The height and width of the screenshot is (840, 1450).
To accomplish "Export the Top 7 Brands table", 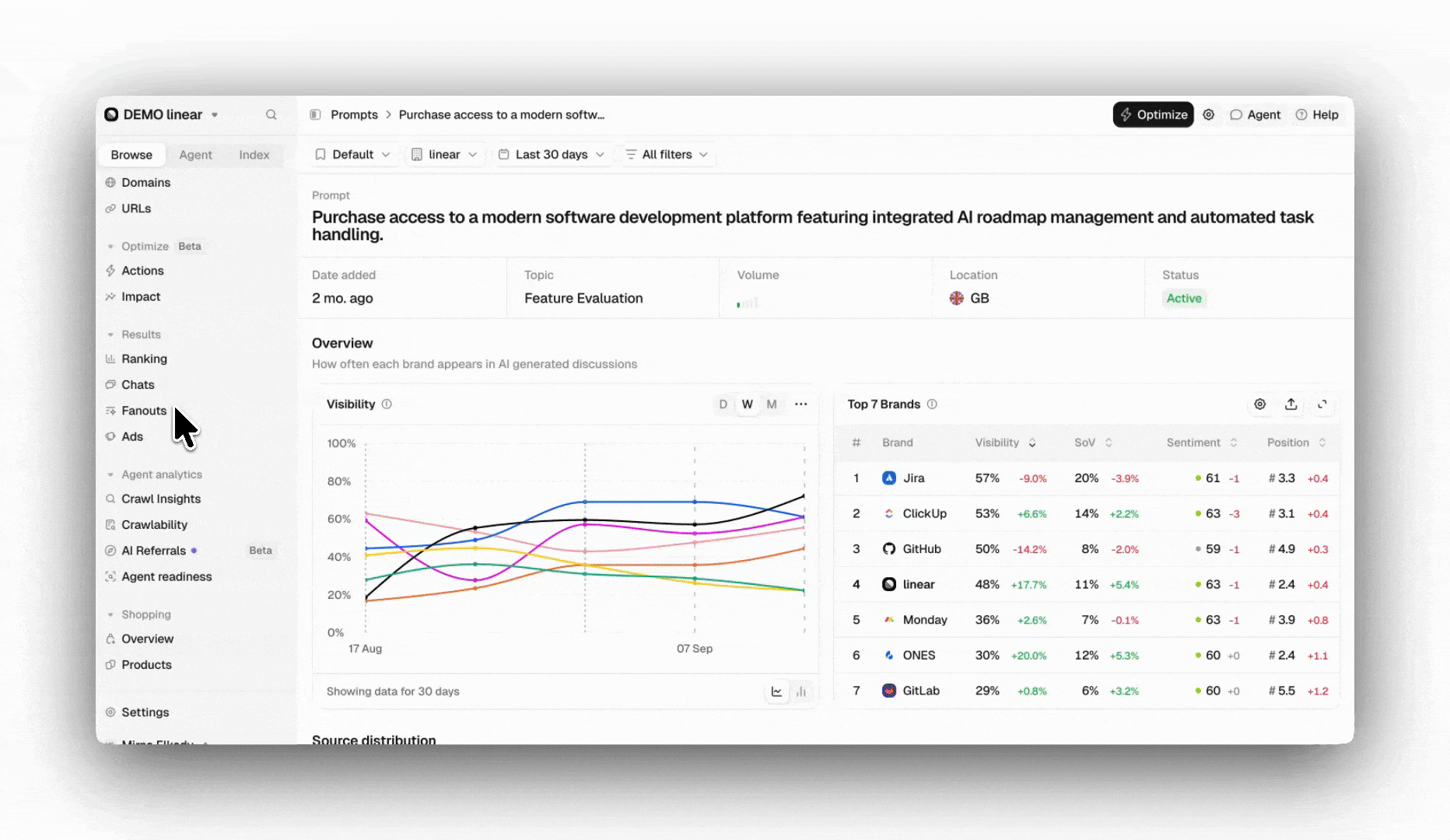I will (1291, 404).
